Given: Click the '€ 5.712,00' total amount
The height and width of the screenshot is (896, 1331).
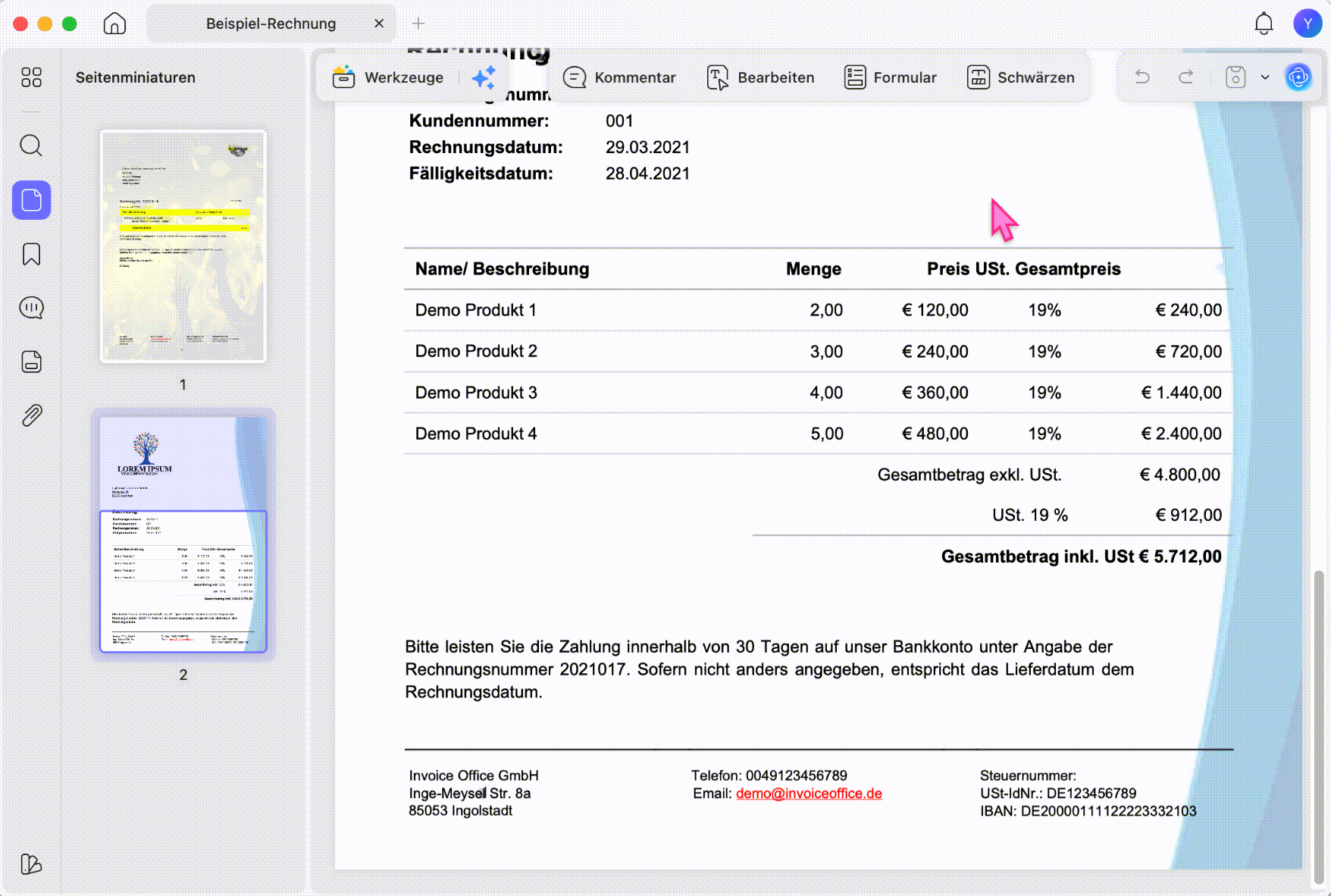Looking at the screenshot, I should (x=1180, y=556).
